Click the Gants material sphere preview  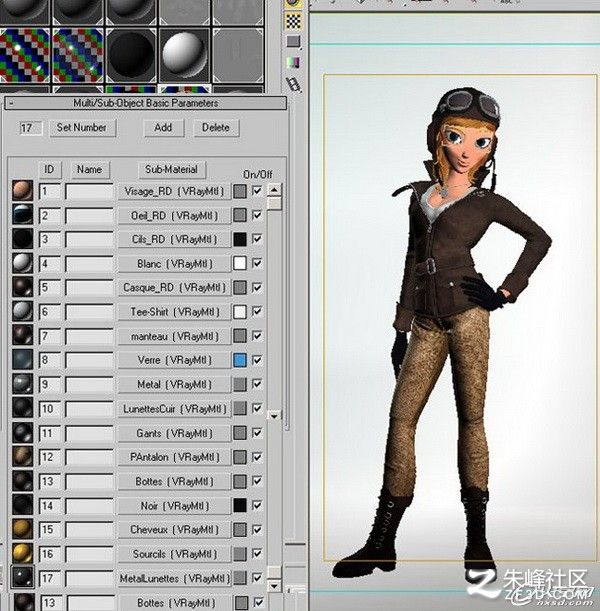click(23, 433)
